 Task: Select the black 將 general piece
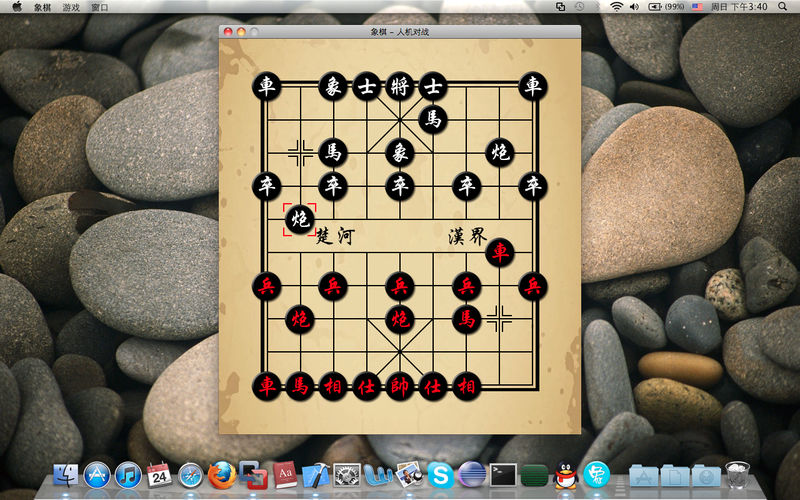click(x=399, y=87)
